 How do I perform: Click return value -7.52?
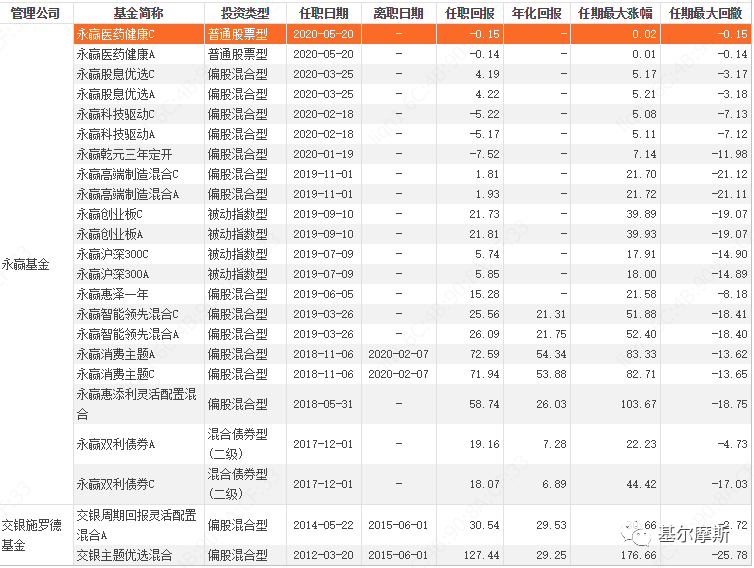pyautogui.click(x=484, y=154)
